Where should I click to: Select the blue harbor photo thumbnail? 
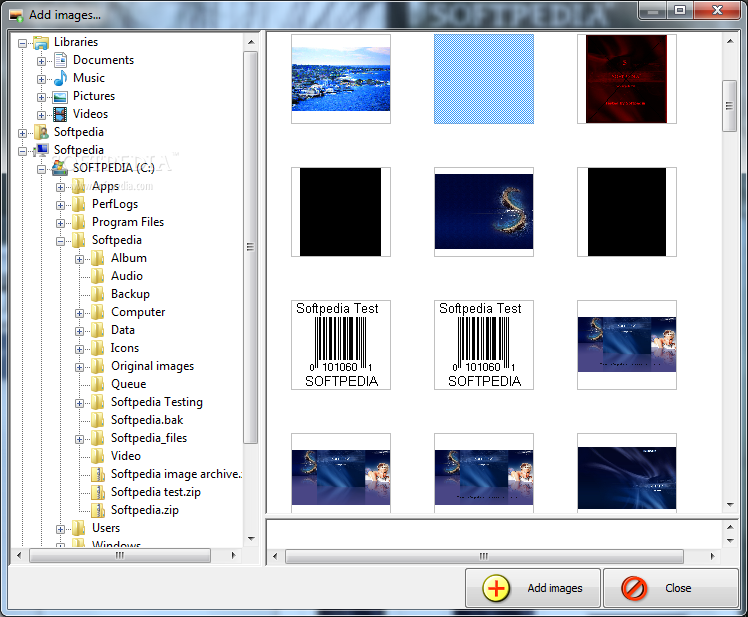[341, 79]
